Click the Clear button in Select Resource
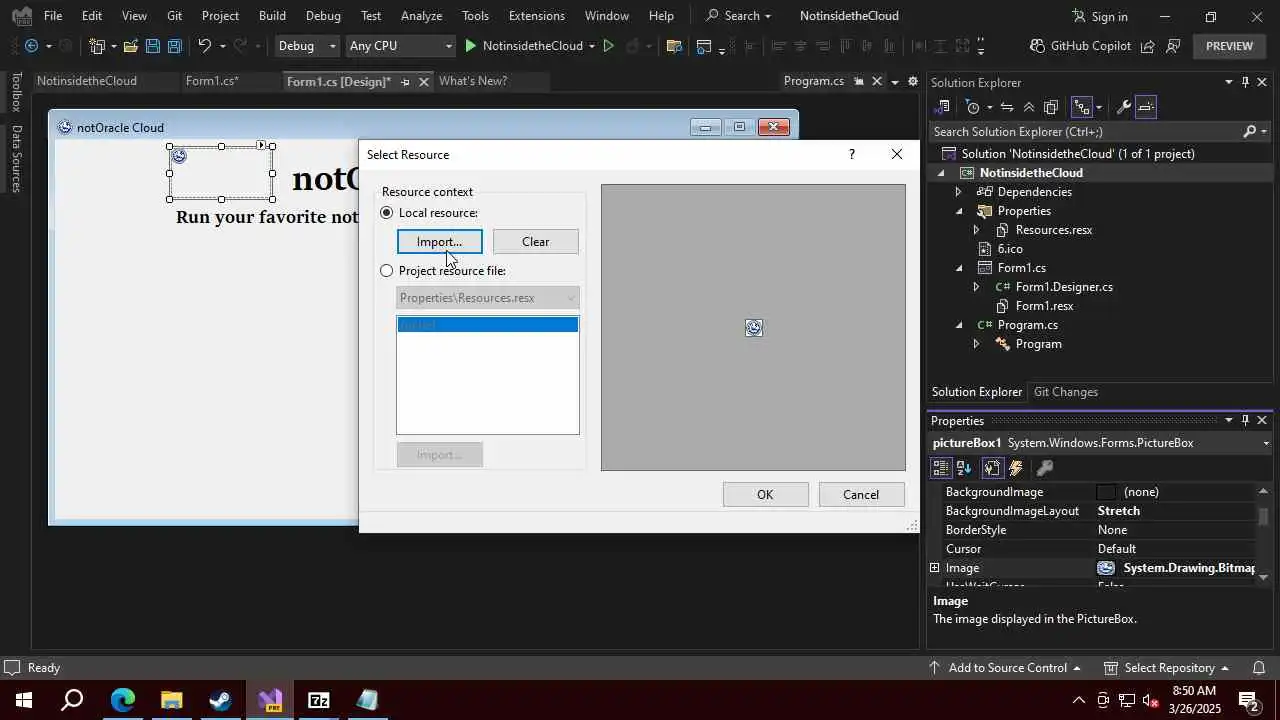This screenshot has width=1280, height=720. (x=535, y=242)
